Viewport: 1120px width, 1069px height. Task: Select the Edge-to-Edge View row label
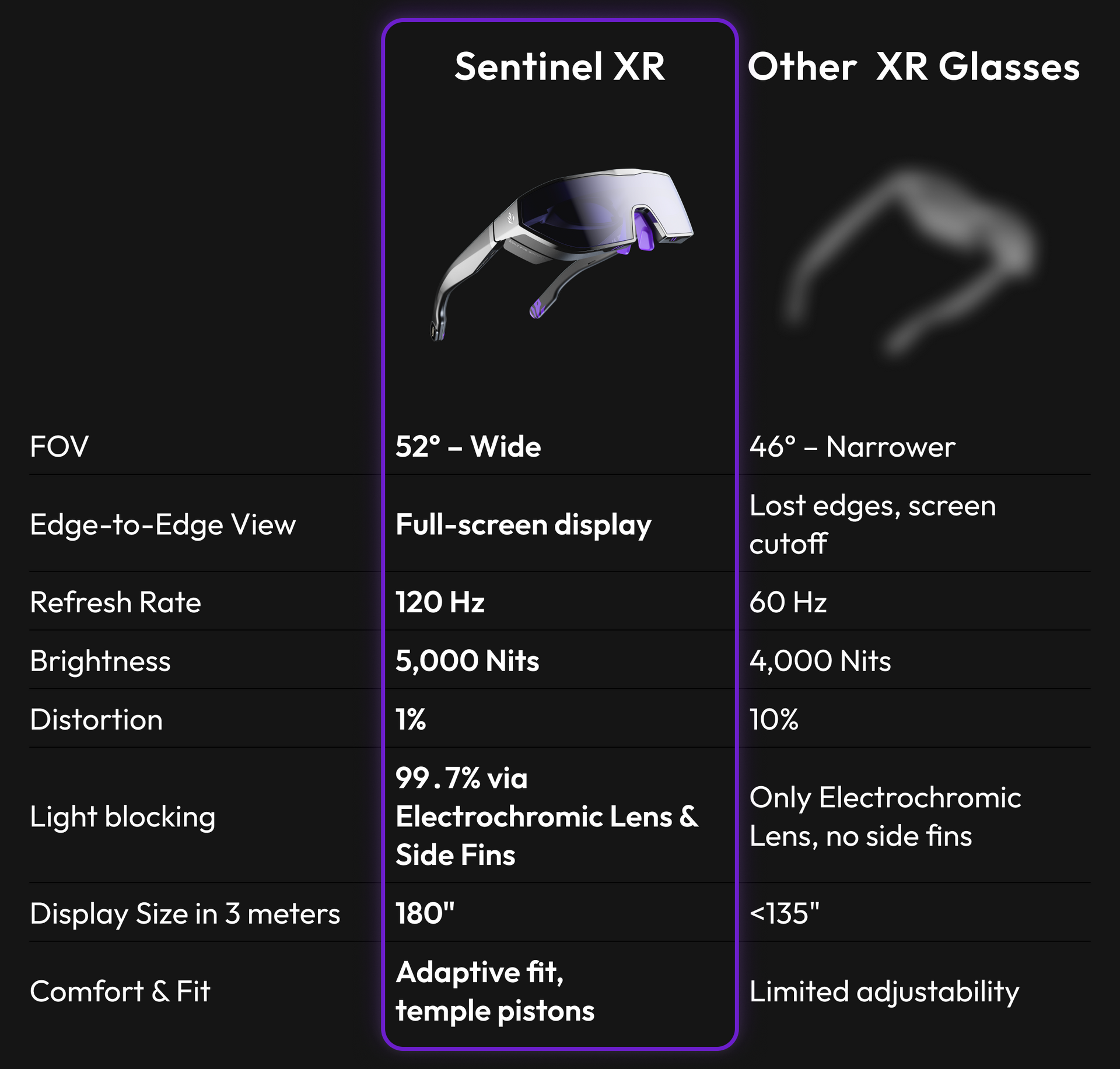point(163,524)
